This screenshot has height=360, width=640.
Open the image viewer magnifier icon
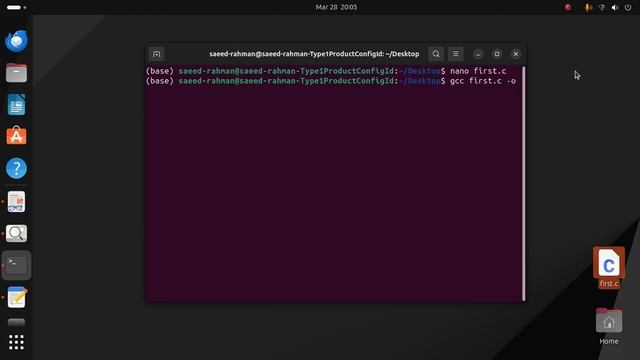coord(16,233)
